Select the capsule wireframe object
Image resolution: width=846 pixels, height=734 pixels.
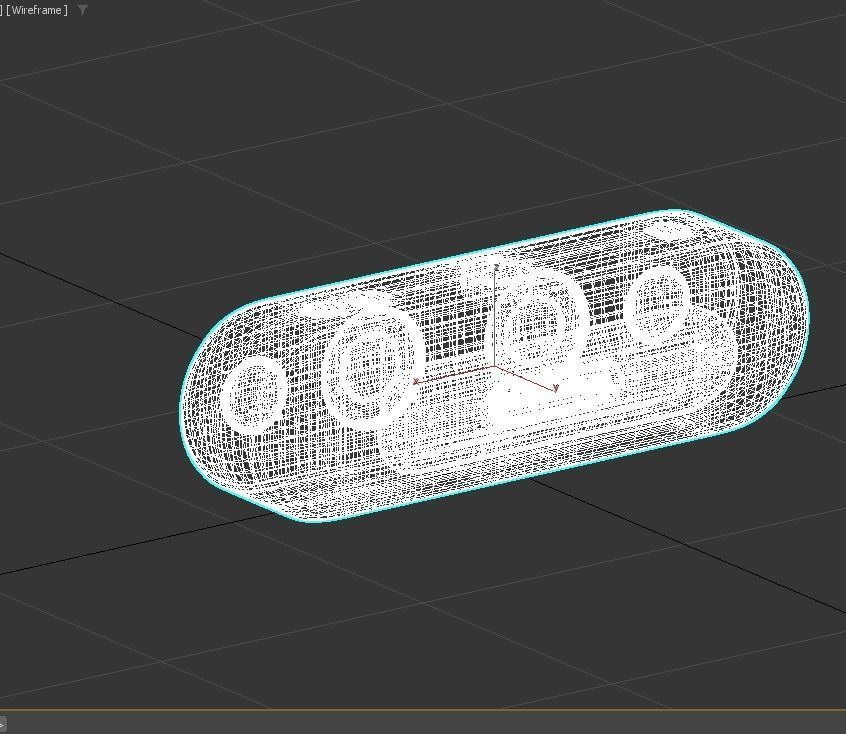coord(494,365)
